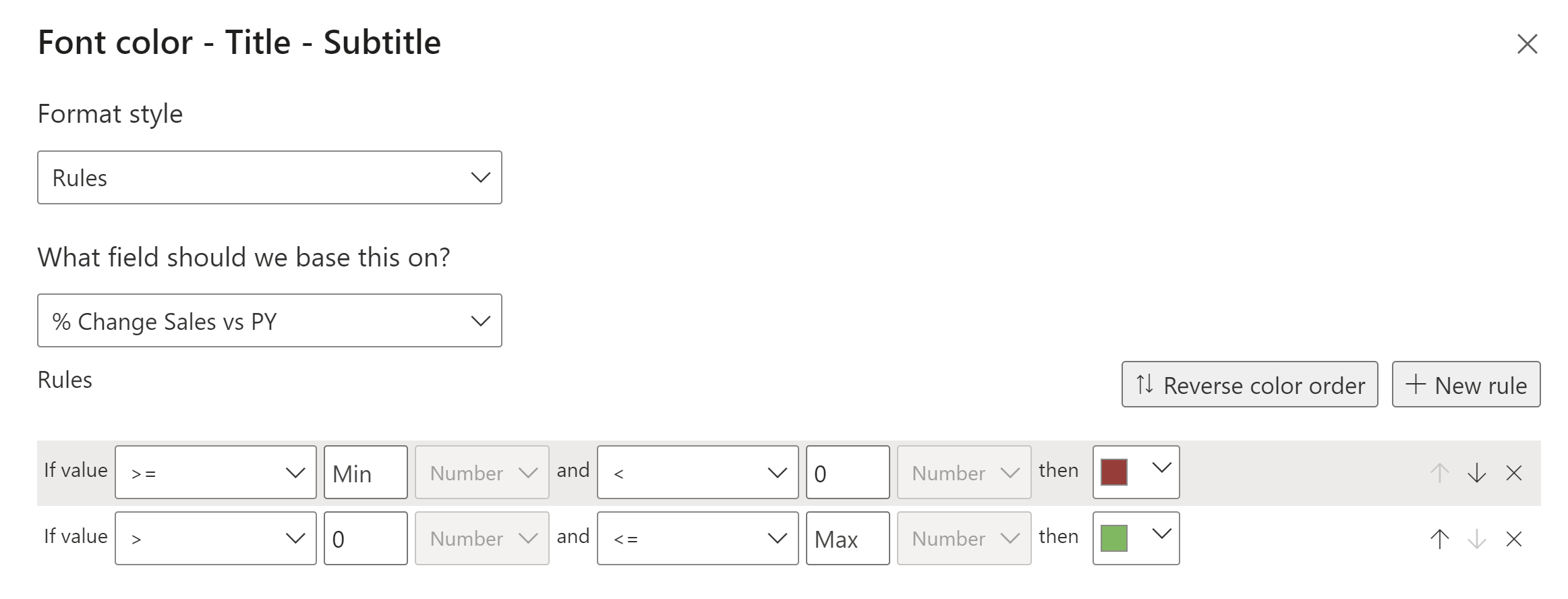Move the second rule up
Viewport: 1568px width, 599px height.
pyautogui.click(x=1439, y=538)
